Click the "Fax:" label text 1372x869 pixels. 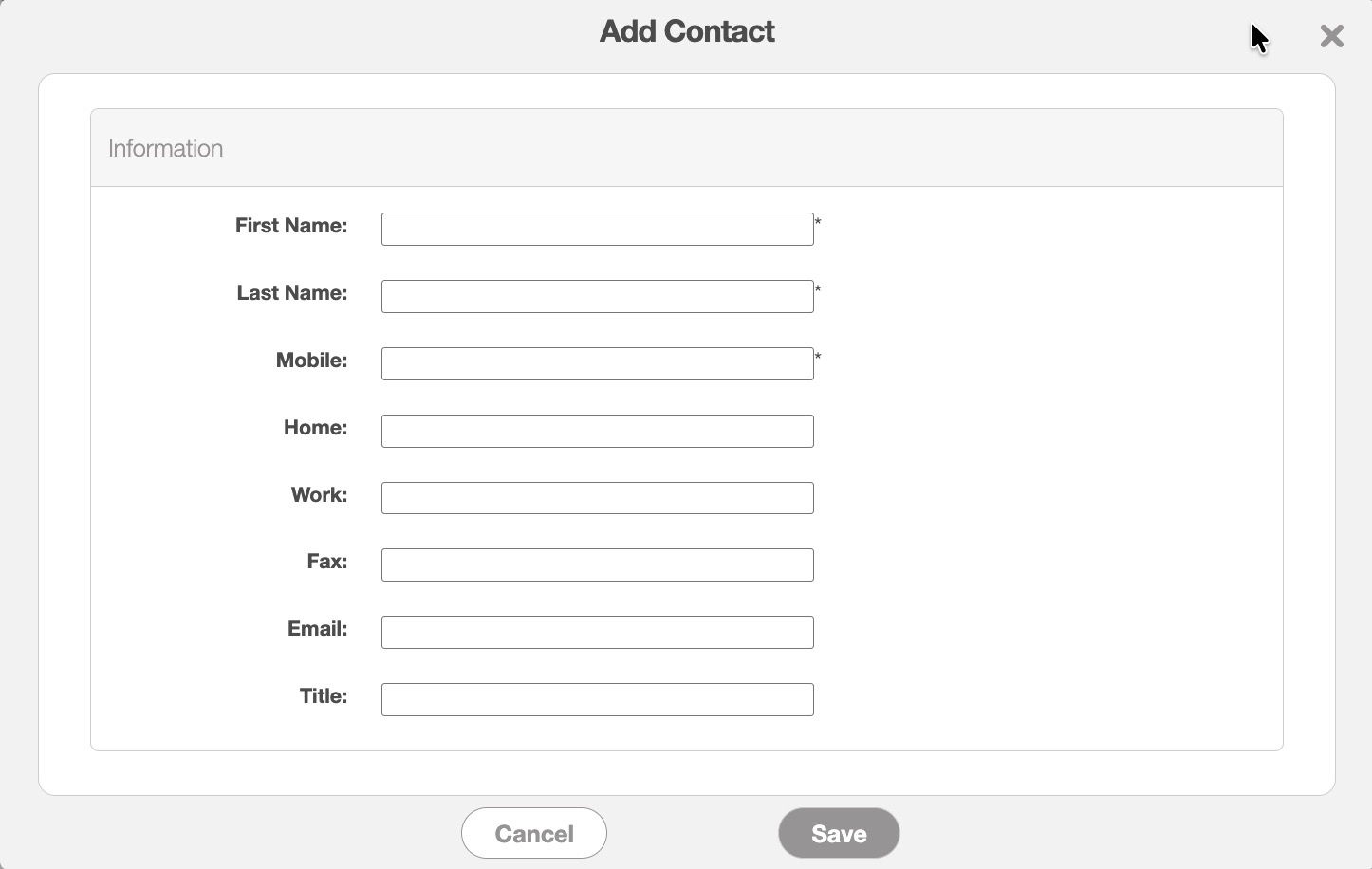coord(326,562)
